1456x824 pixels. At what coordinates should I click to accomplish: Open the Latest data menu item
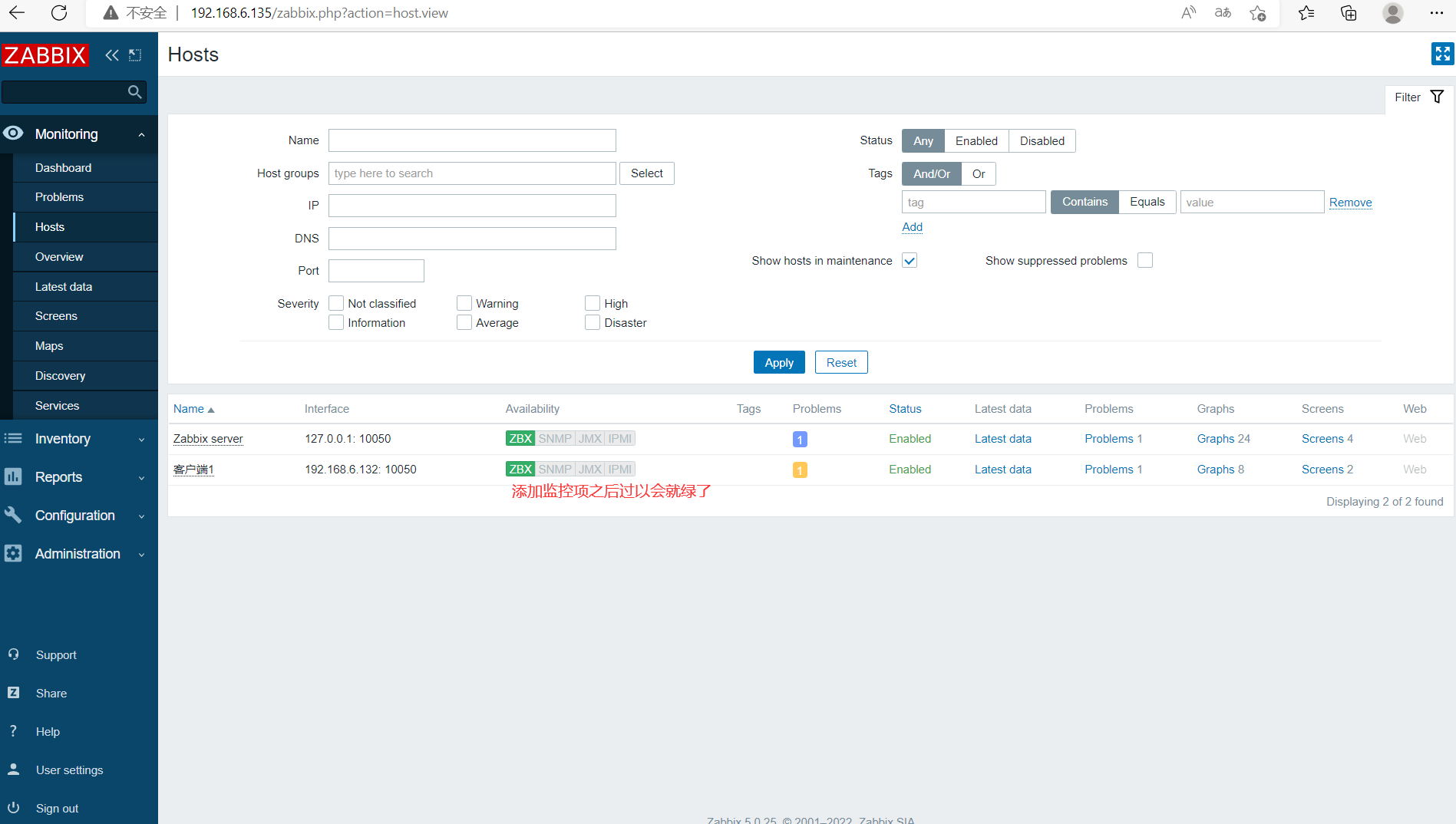point(85,286)
